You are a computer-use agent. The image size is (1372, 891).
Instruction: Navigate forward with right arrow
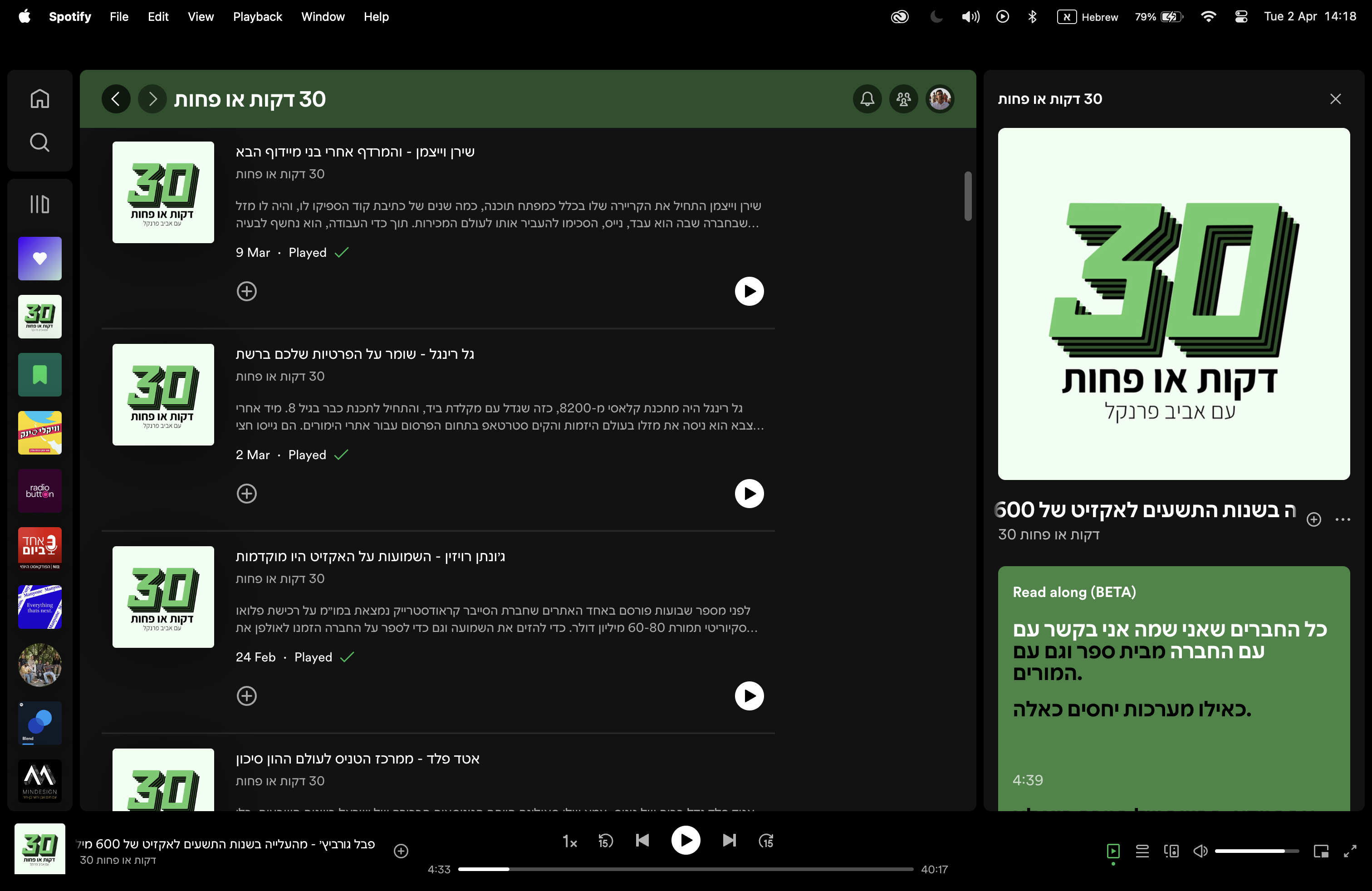click(x=153, y=99)
